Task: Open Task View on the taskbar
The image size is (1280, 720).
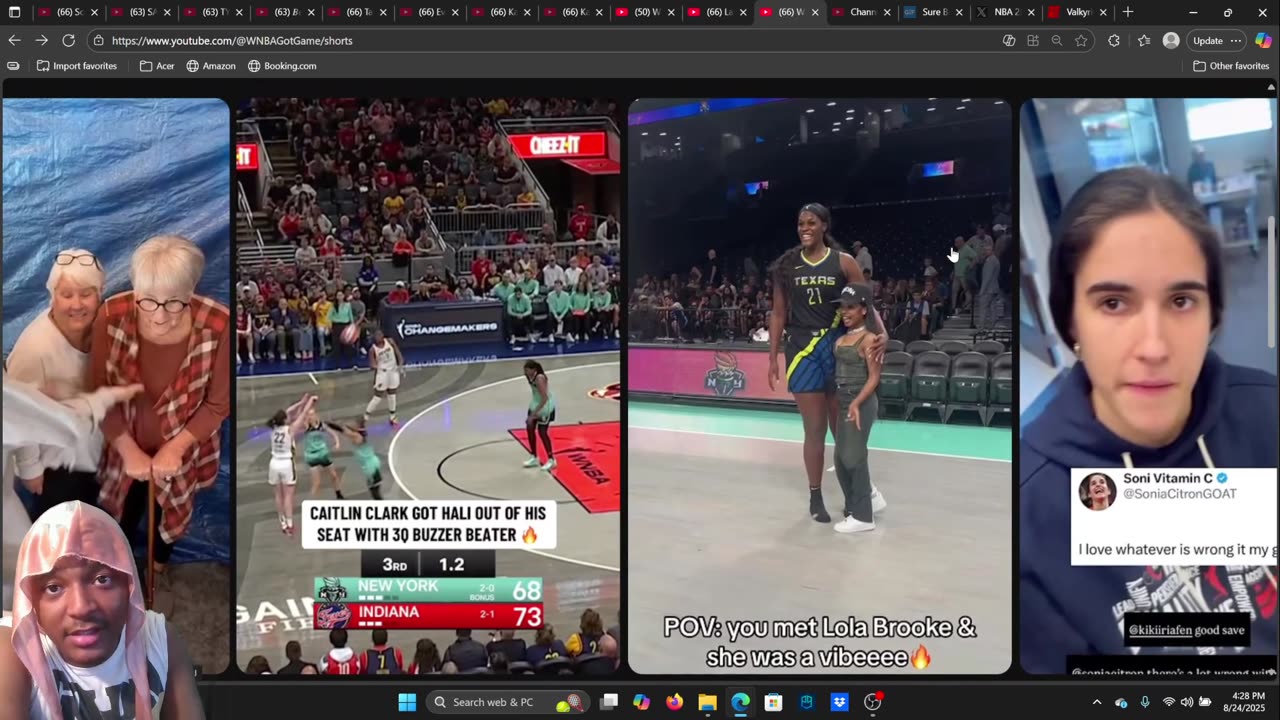Action: (609, 702)
